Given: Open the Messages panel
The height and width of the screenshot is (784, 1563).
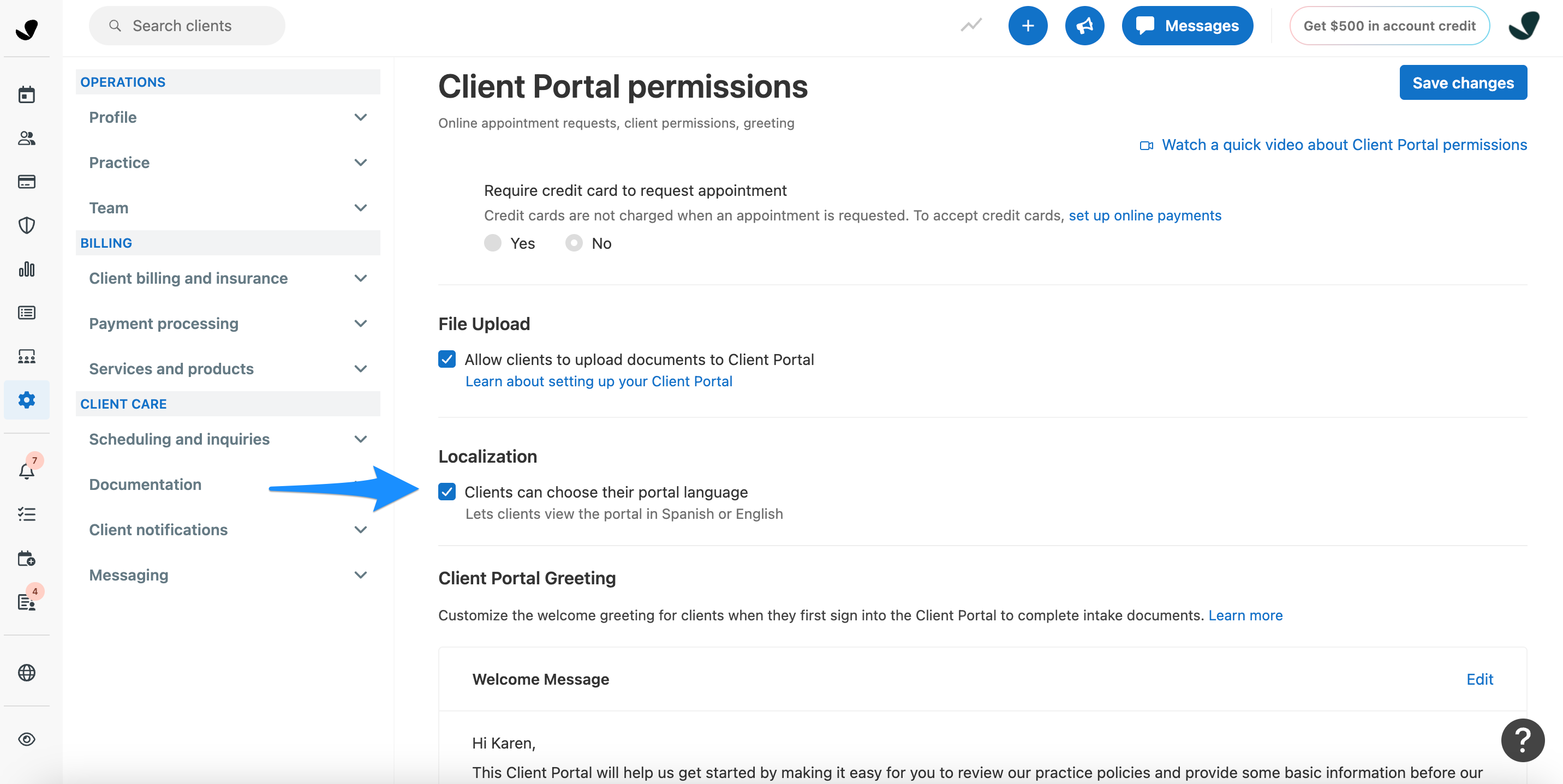Looking at the screenshot, I should point(1187,26).
